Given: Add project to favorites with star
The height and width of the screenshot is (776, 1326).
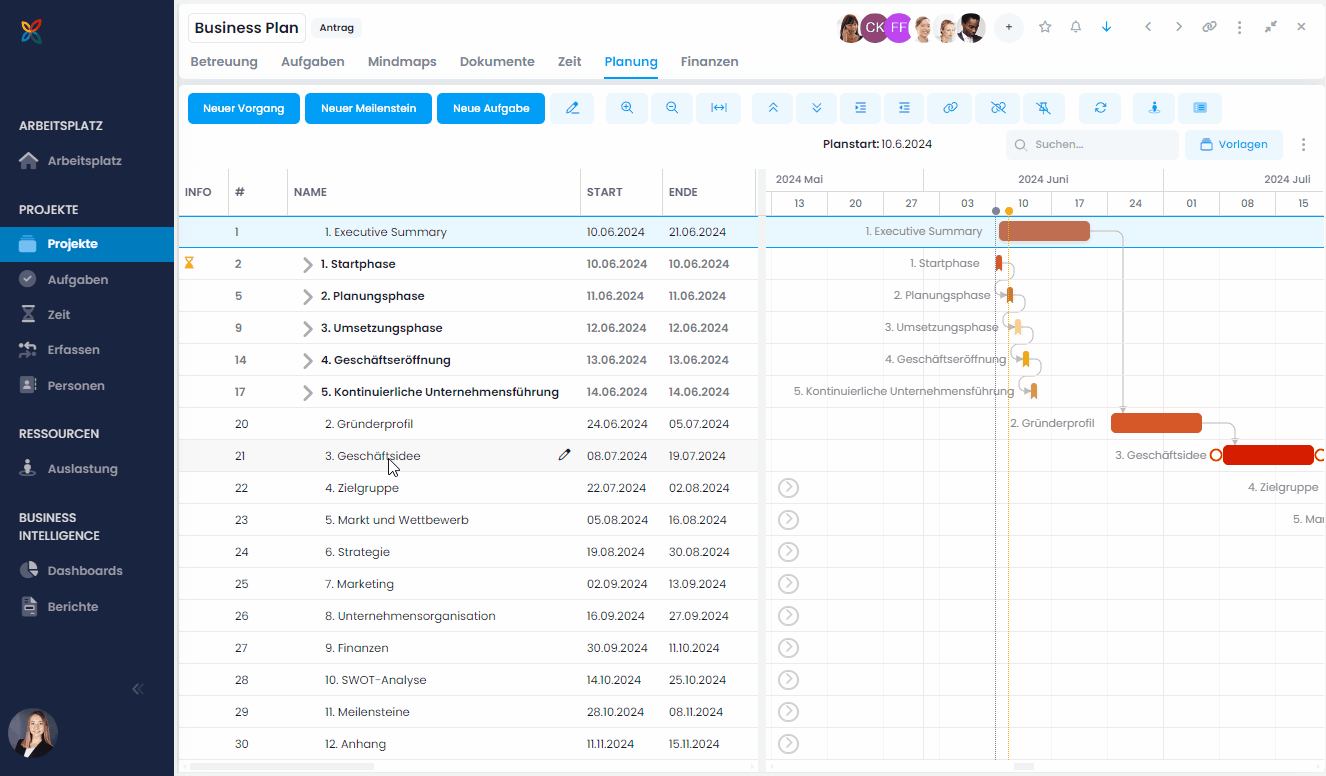Looking at the screenshot, I should [1045, 27].
